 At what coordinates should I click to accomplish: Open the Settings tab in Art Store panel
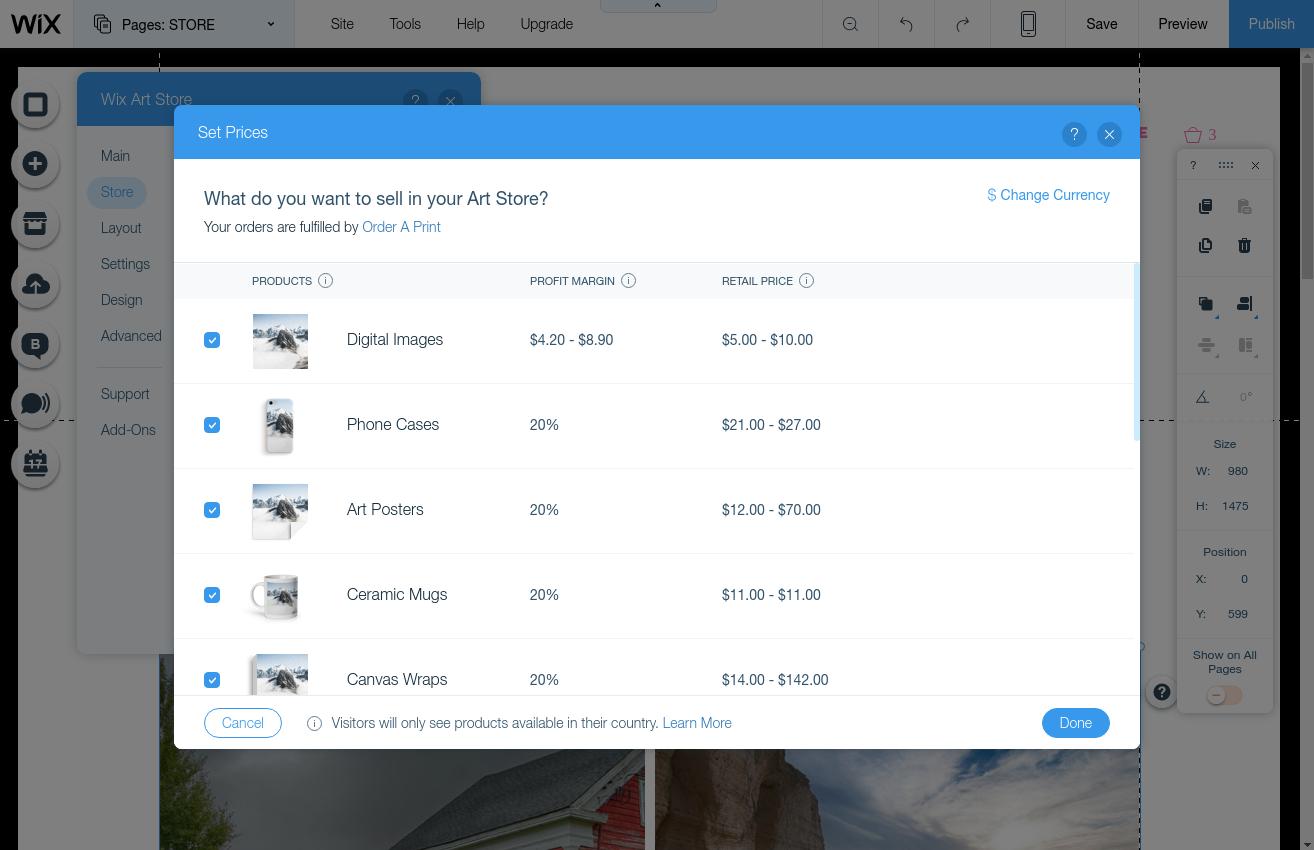point(125,264)
